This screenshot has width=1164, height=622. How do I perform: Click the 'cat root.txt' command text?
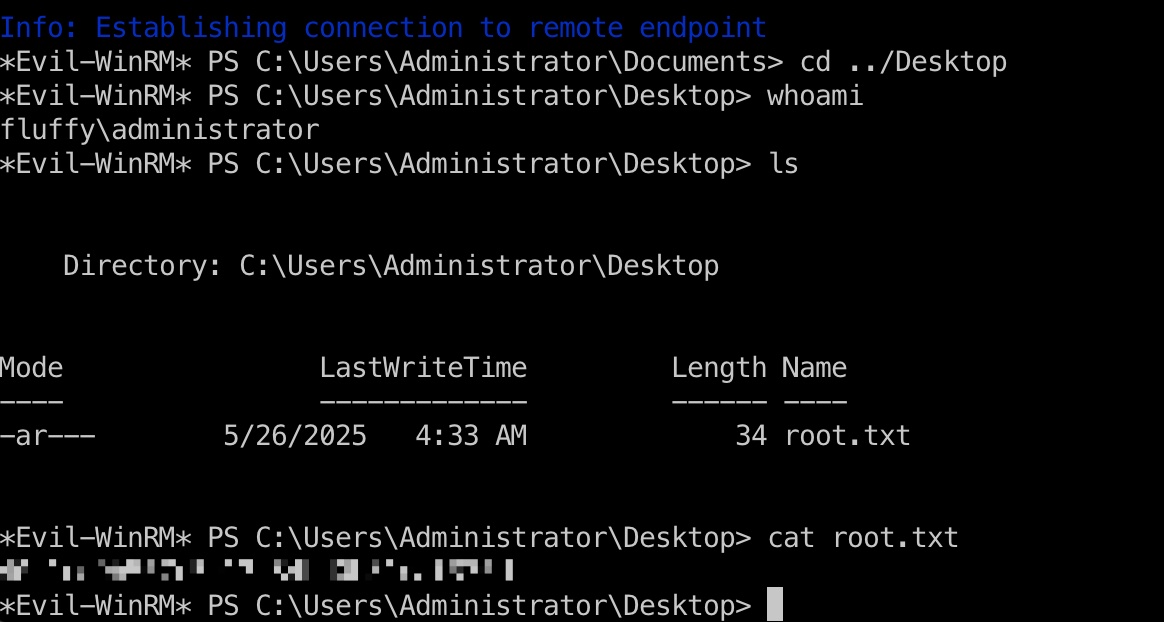pyautogui.click(x=863, y=538)
